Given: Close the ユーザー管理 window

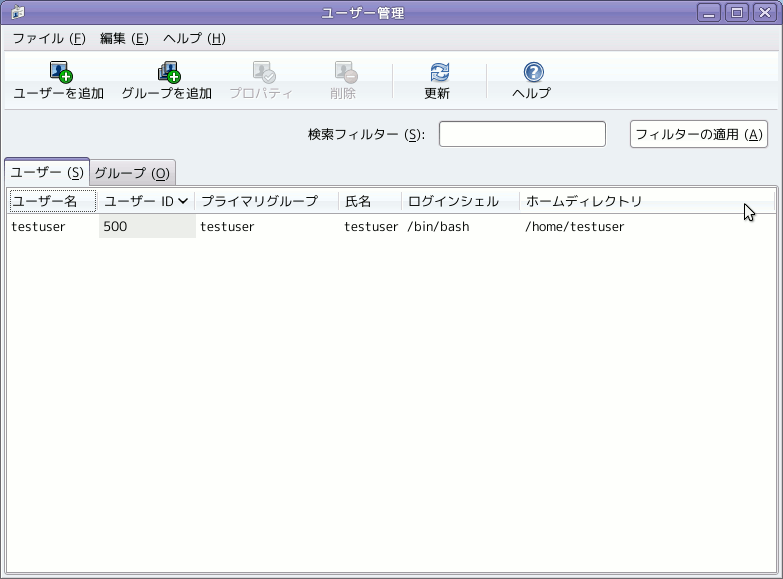Looking at the screenshot, I should click(x=765, y=12).
